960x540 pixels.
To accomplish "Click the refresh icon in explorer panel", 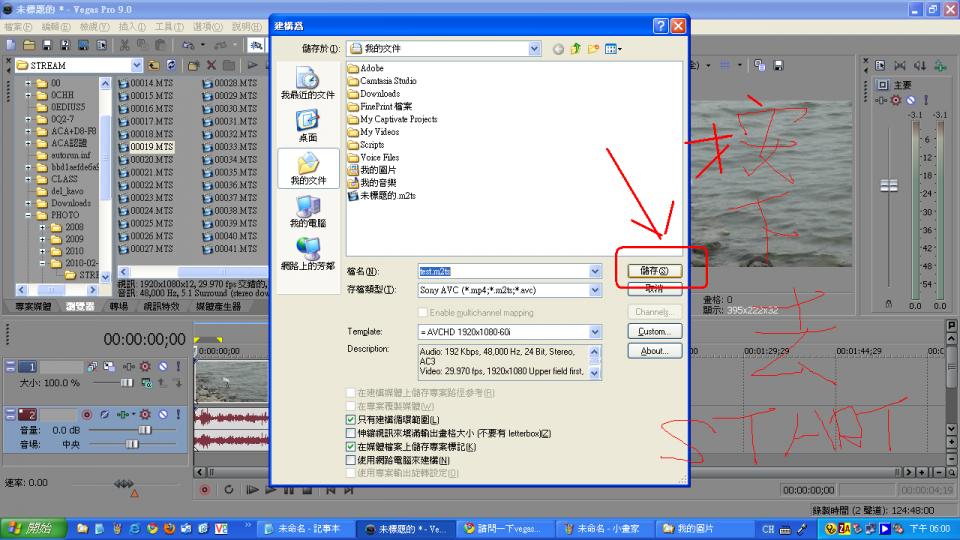I will pyautogui.click(x=171, y=65).
